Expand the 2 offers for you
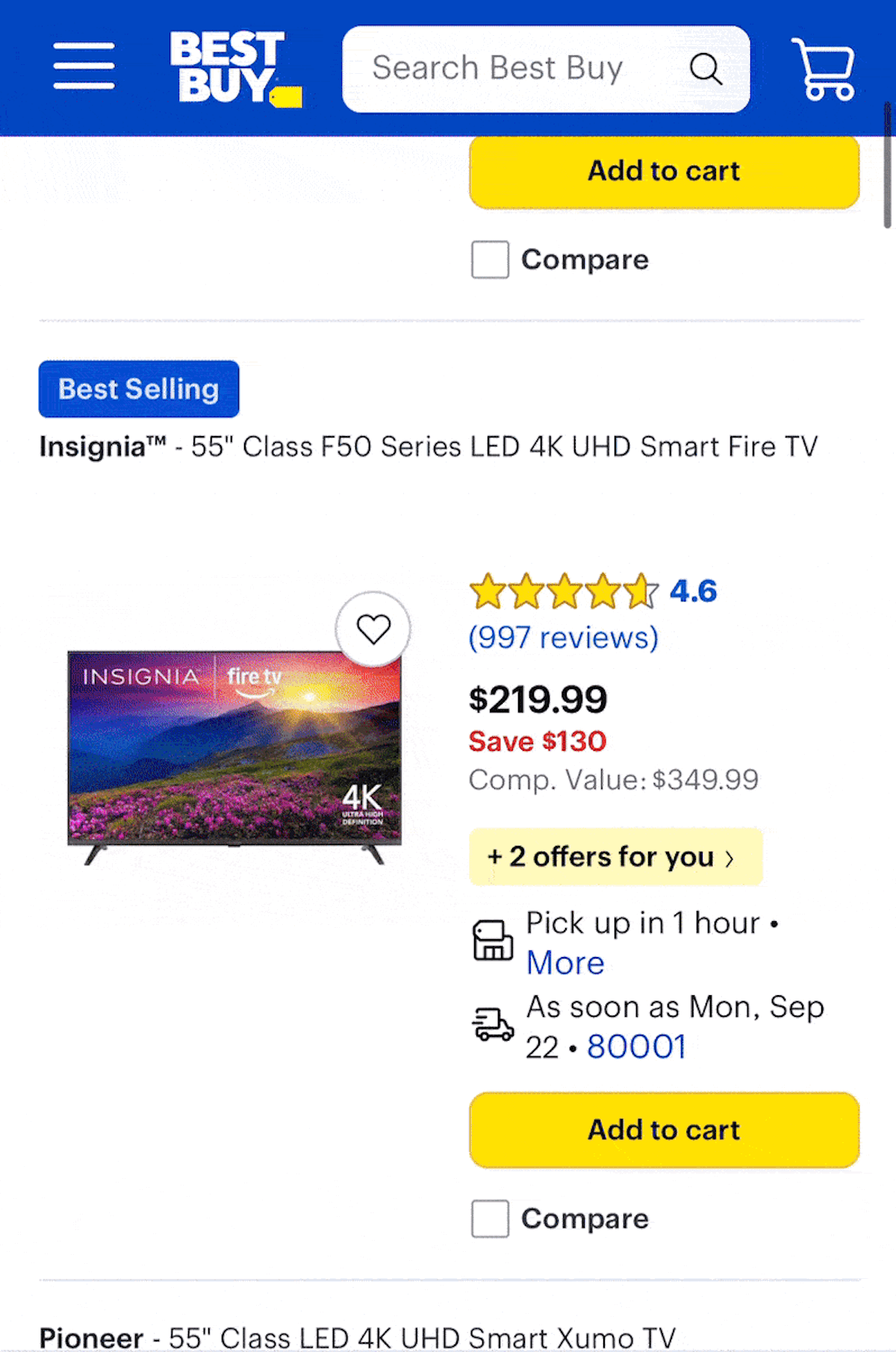 (x=615, y=856)
